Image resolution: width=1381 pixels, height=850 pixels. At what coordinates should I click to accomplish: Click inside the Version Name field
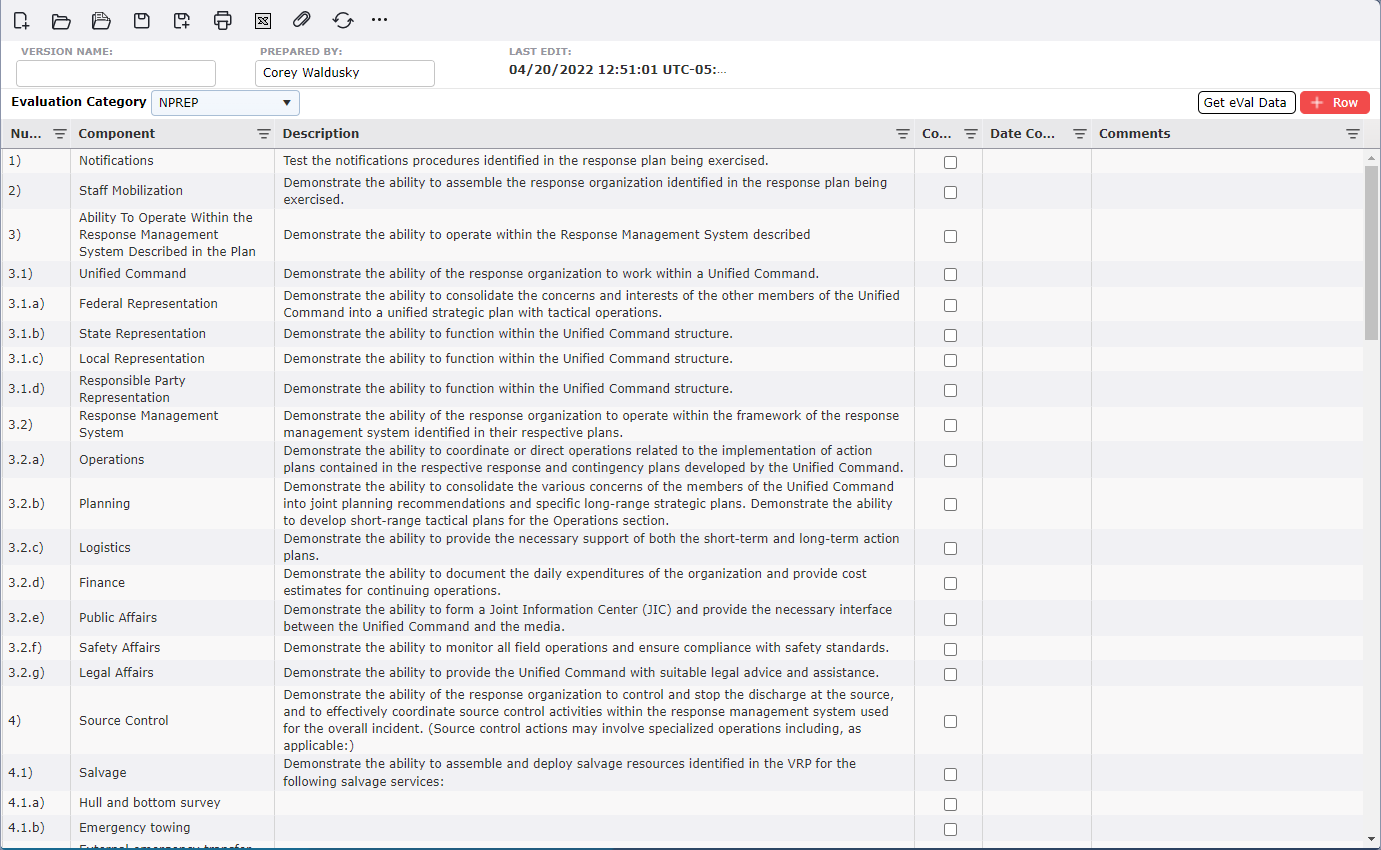coord(115,72)
